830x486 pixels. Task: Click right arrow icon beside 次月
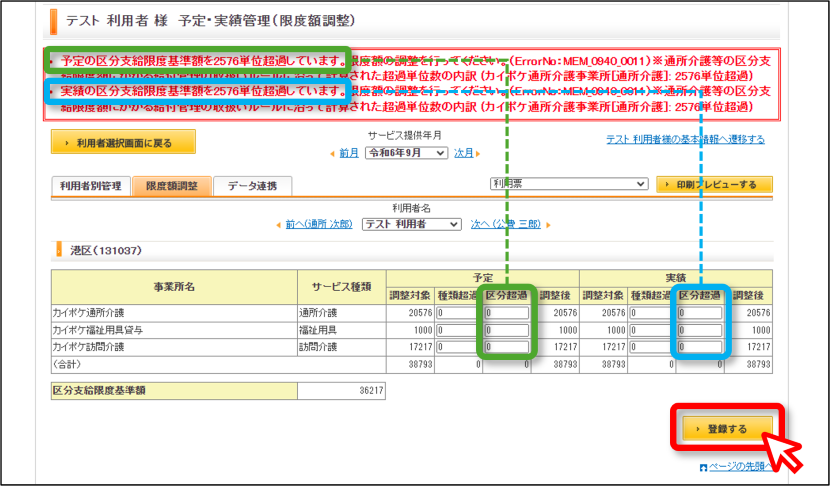[478, 154]
